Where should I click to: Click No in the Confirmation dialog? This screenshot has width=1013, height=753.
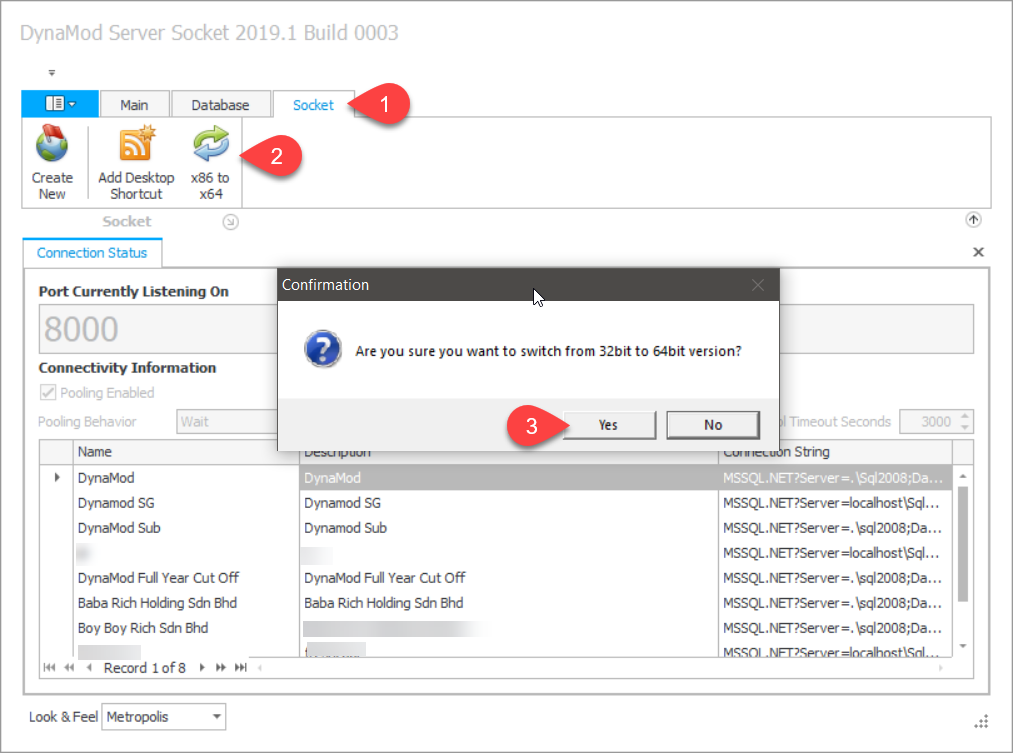click(713, 424)
